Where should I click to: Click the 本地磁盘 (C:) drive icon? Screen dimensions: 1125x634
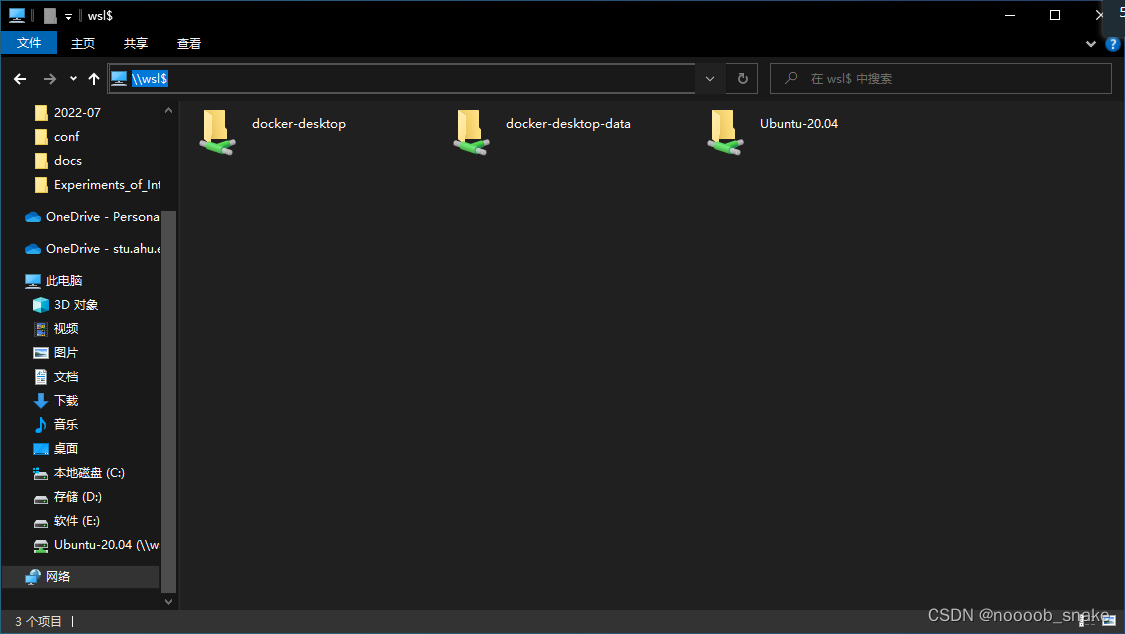click(41, 473)
